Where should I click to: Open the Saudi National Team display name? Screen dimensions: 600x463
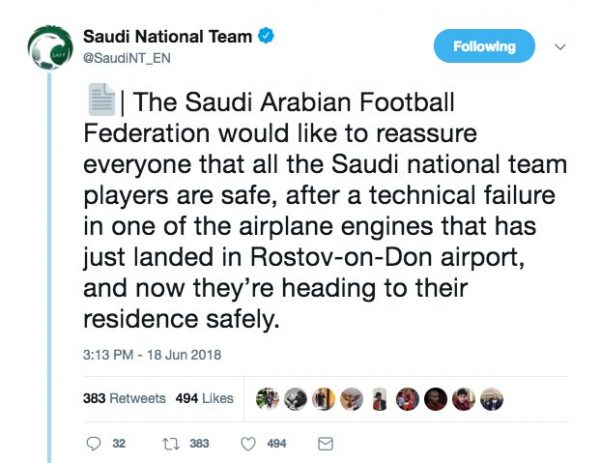coord(167,37)
